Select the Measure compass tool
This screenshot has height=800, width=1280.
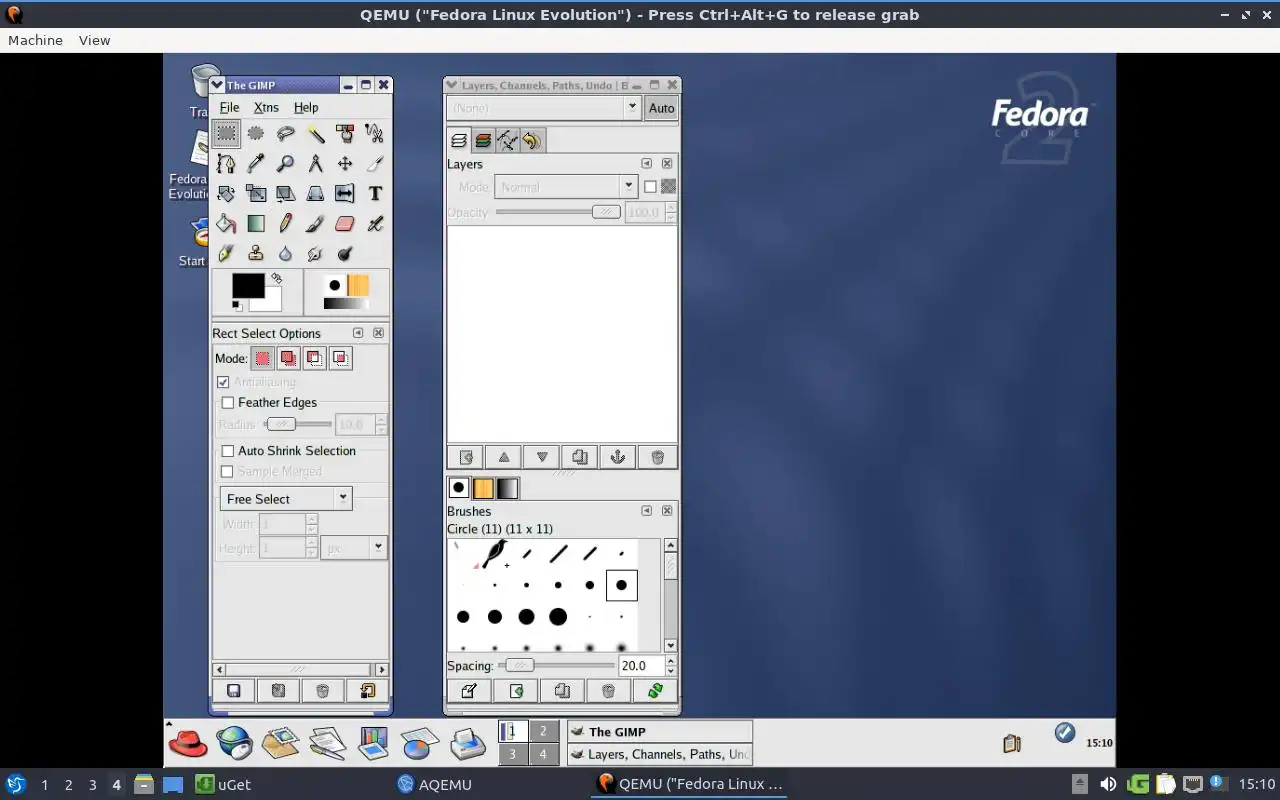click(316, 163)
